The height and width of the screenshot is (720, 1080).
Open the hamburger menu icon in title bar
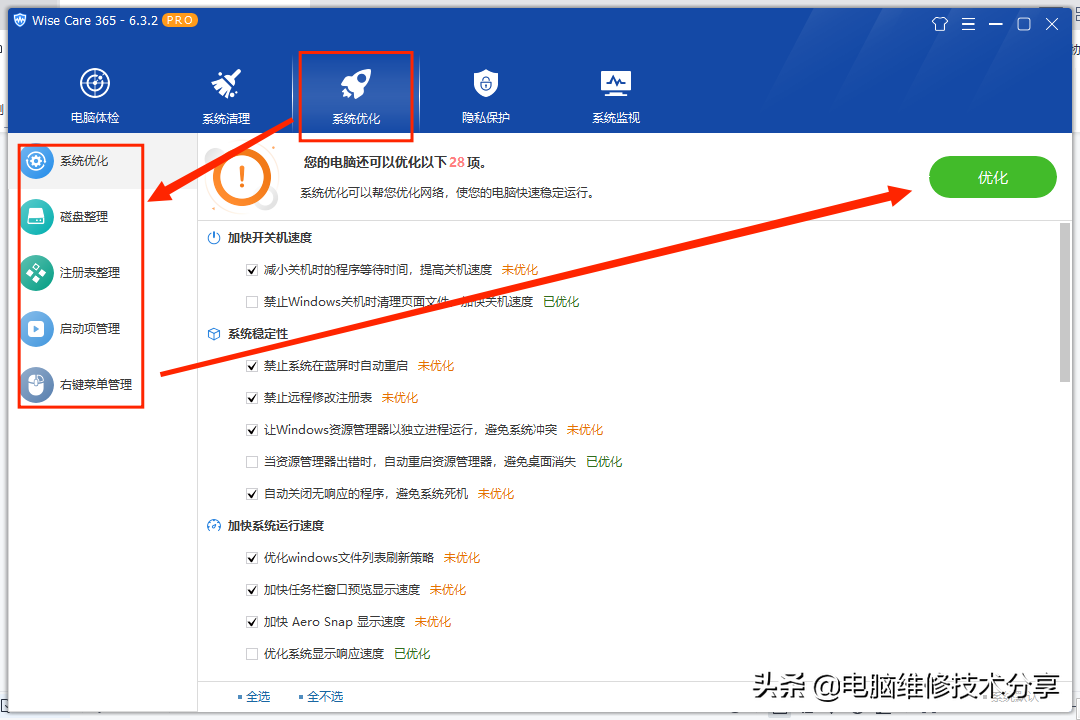pos(968,24)
